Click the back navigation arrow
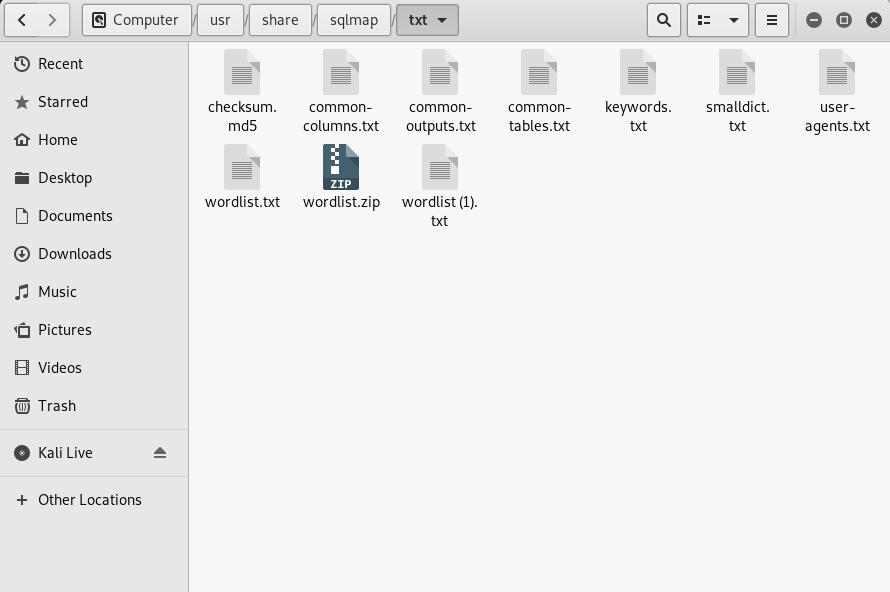 (x=21, y=19)
